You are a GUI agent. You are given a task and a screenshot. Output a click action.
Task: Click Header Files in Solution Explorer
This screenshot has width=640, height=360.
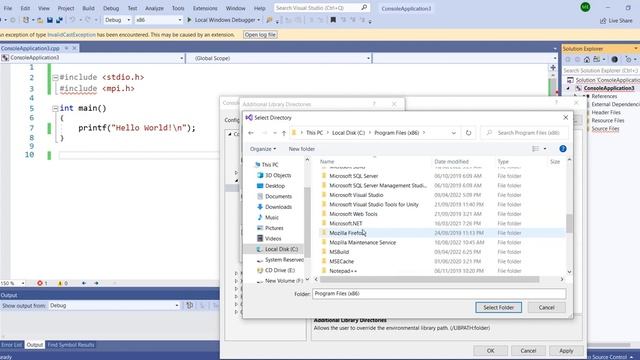point(606,112)
